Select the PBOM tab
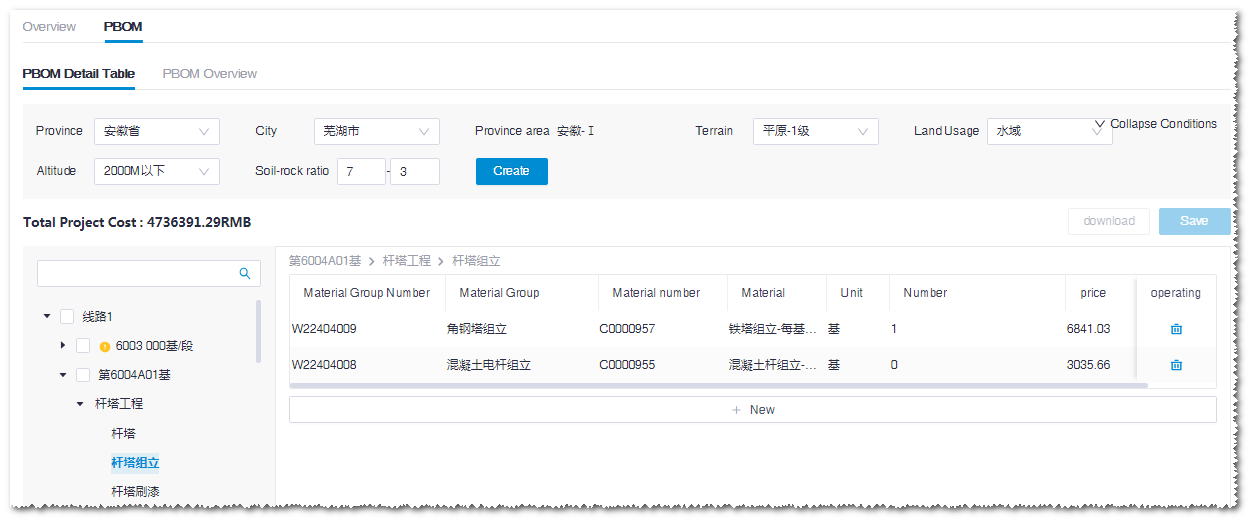The width and height of the screenshot is (1255, 525). (123, 27)
